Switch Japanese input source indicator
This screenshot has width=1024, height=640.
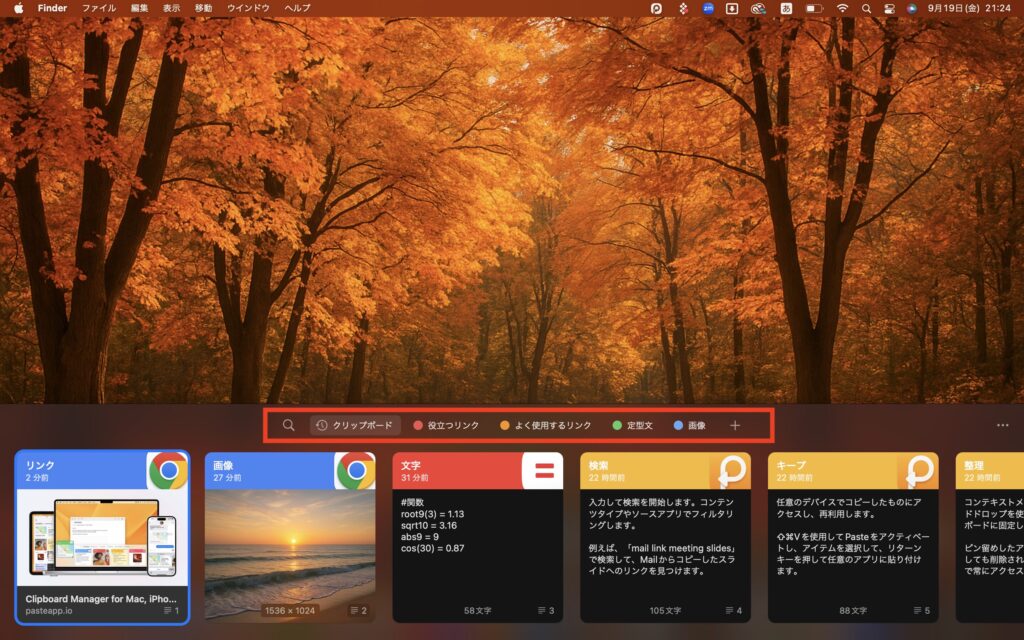786,8
